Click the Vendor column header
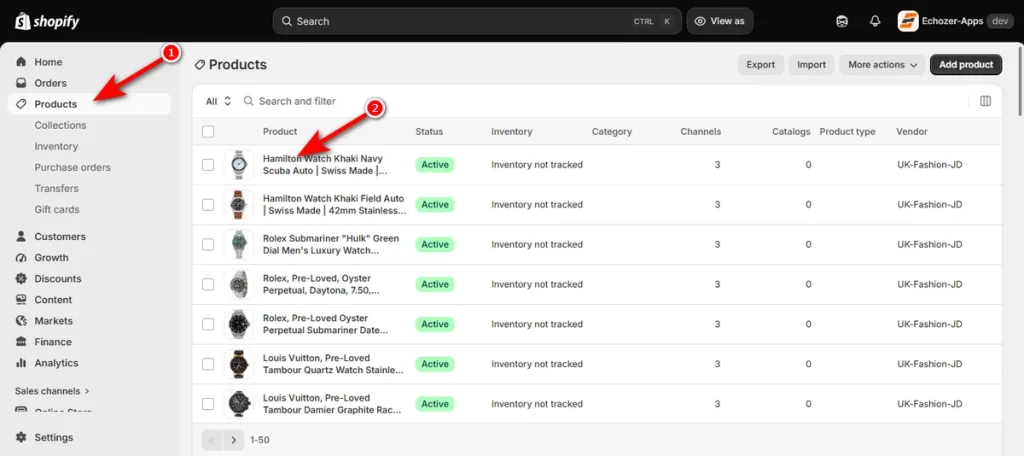 [912, 132]
